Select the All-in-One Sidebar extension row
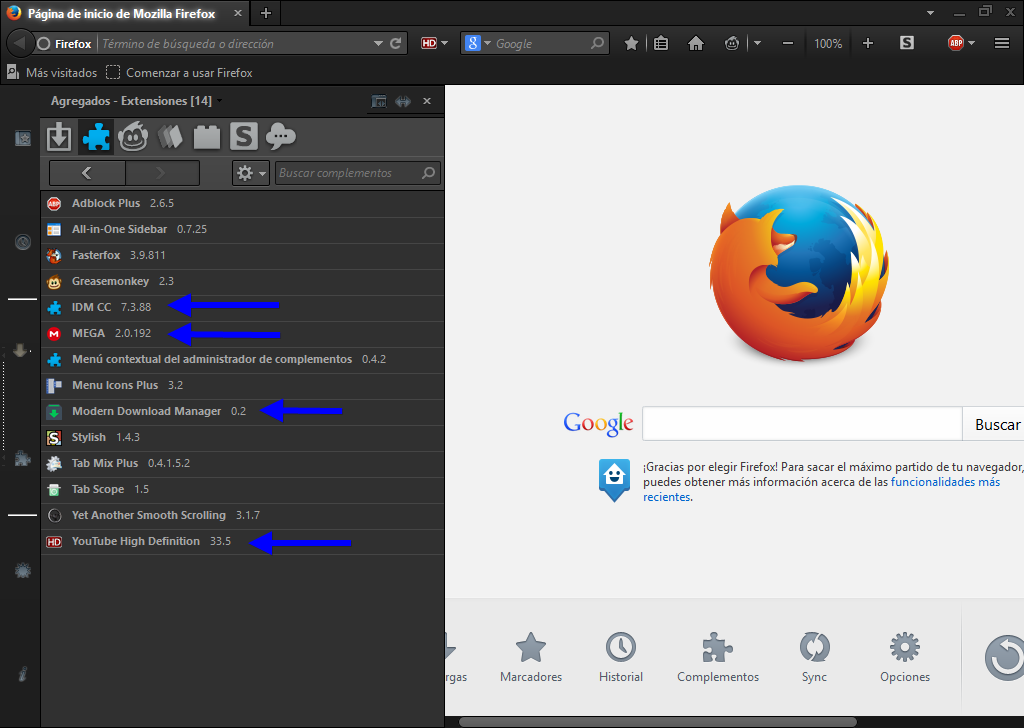Viewport: 1024px width, 728px height. click(x=242, y=230)
